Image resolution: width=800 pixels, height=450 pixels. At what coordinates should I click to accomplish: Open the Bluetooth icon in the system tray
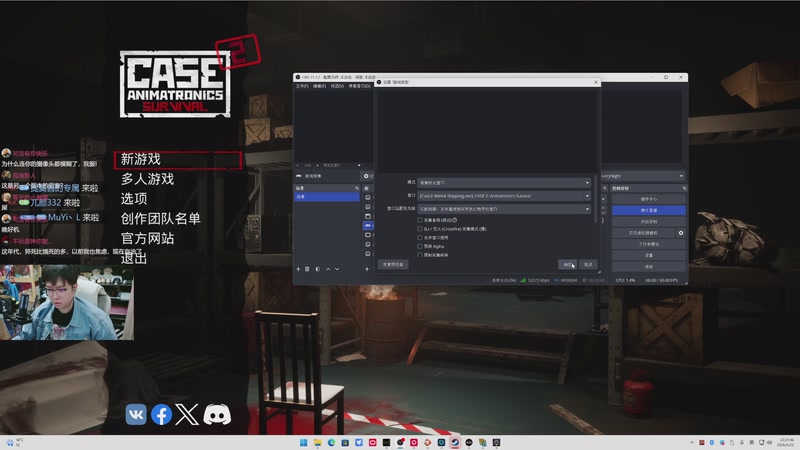712,442
